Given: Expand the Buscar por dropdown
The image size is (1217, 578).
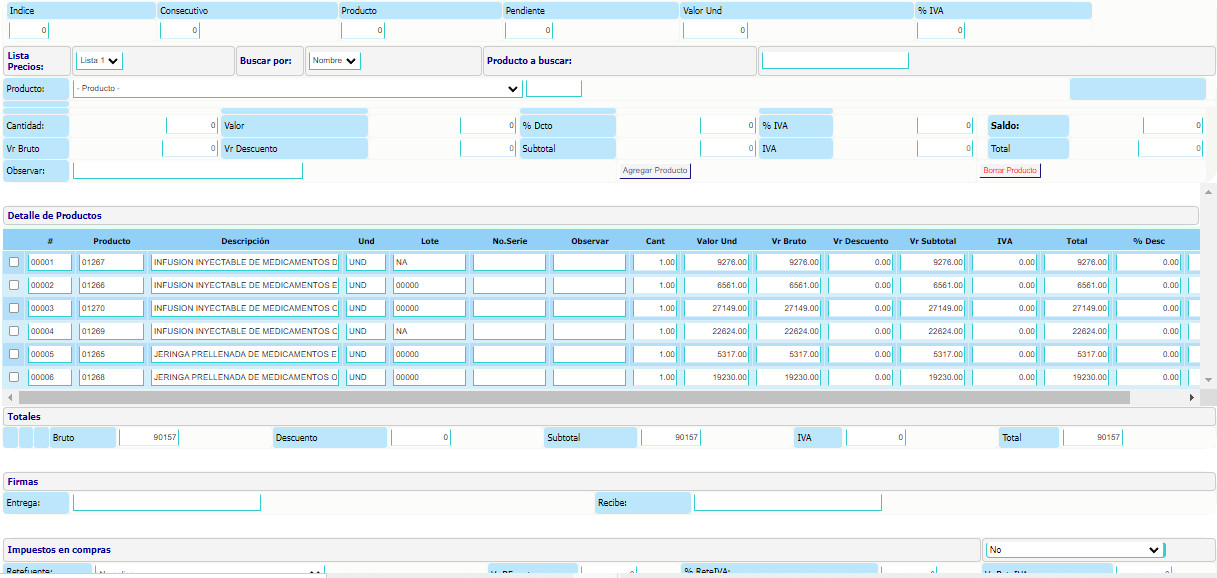Looking at the screenshot, I should pos(335,61).
